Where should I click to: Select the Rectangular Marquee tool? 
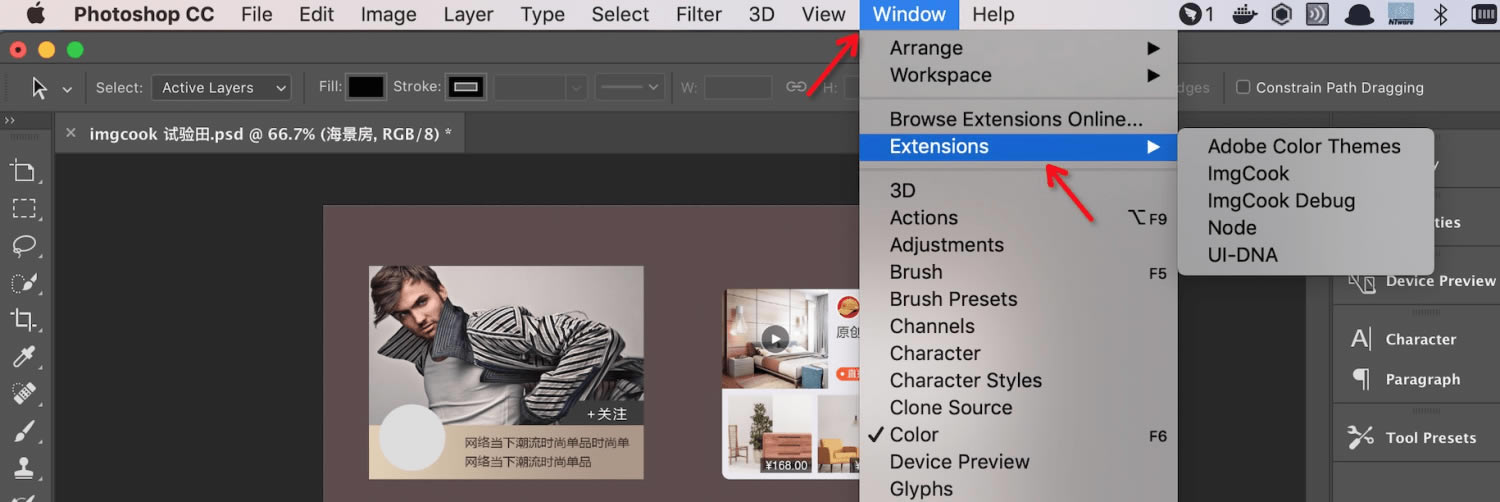pyautogui.click(x=23, y=208)
